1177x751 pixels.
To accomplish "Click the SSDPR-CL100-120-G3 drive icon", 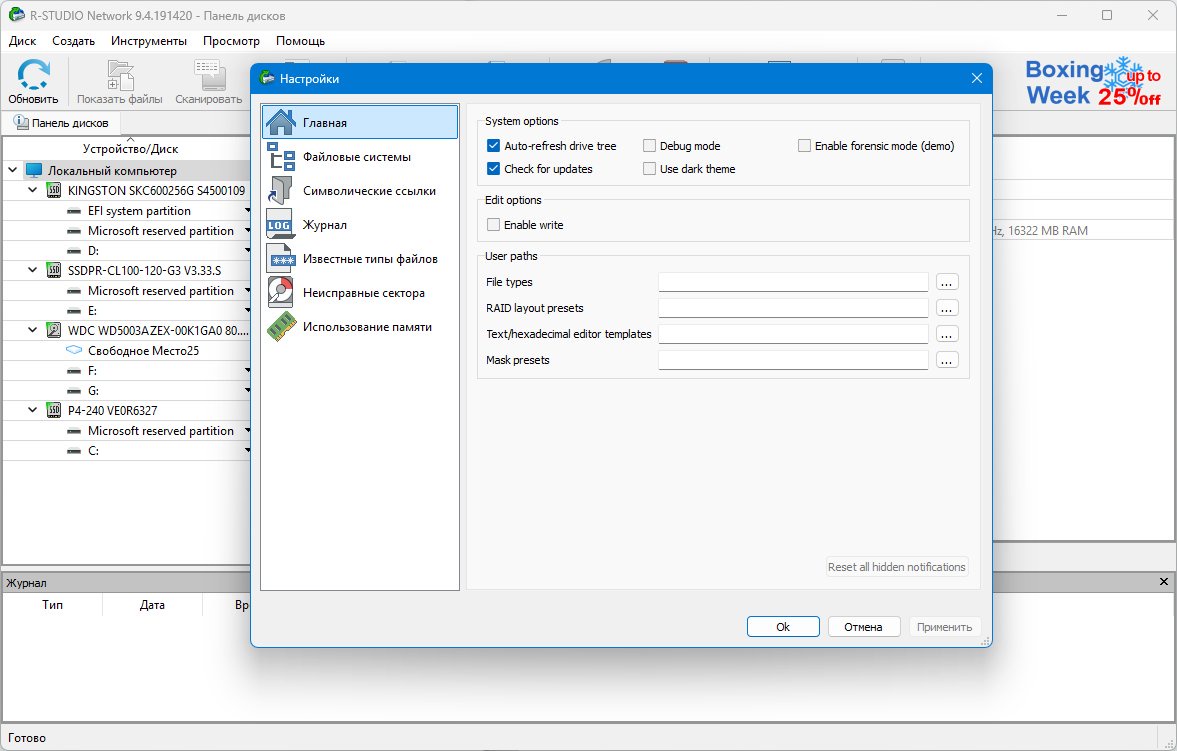I will coord(54,270).
